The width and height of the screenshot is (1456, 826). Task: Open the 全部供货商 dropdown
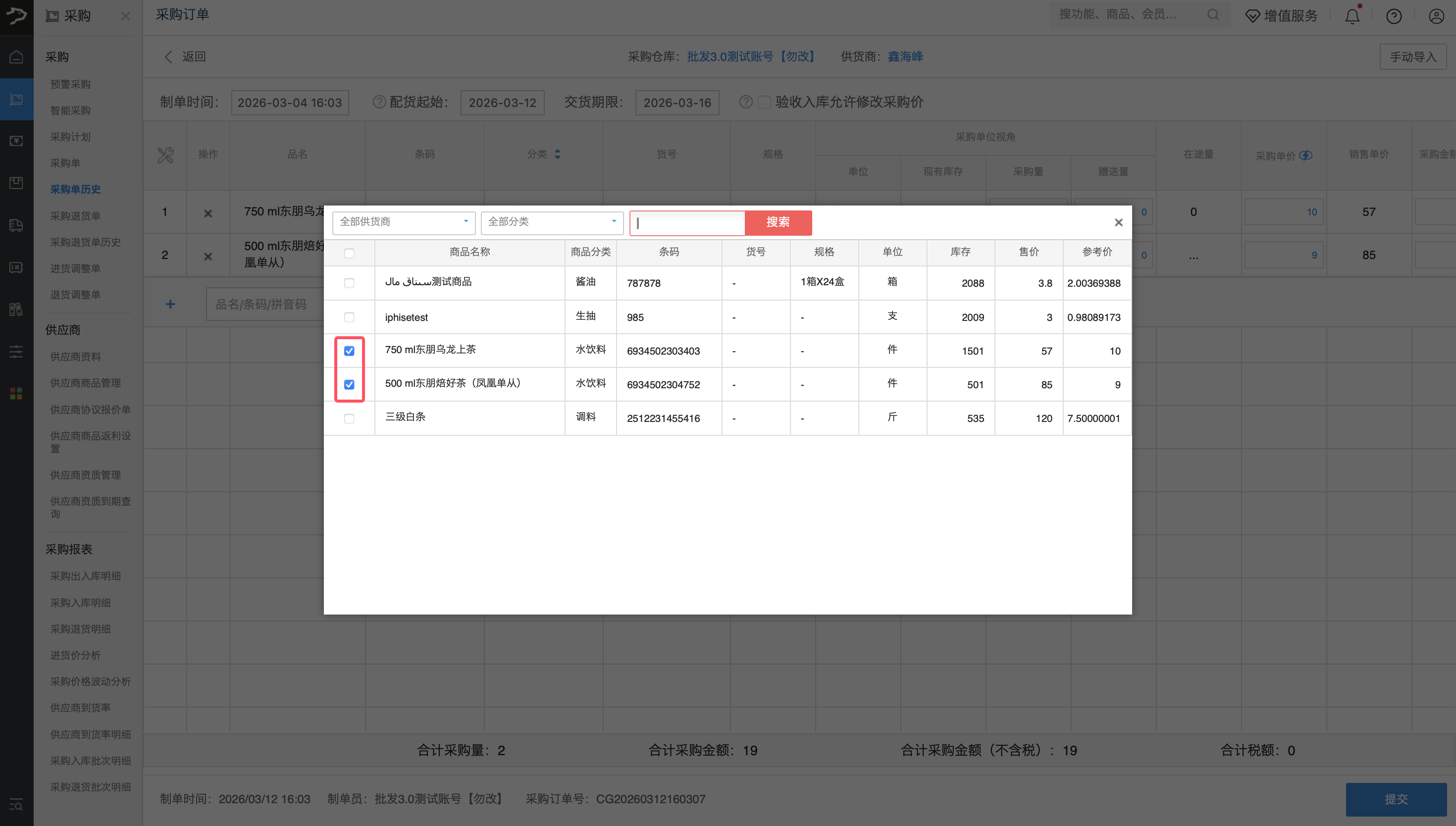click(403, 222)
